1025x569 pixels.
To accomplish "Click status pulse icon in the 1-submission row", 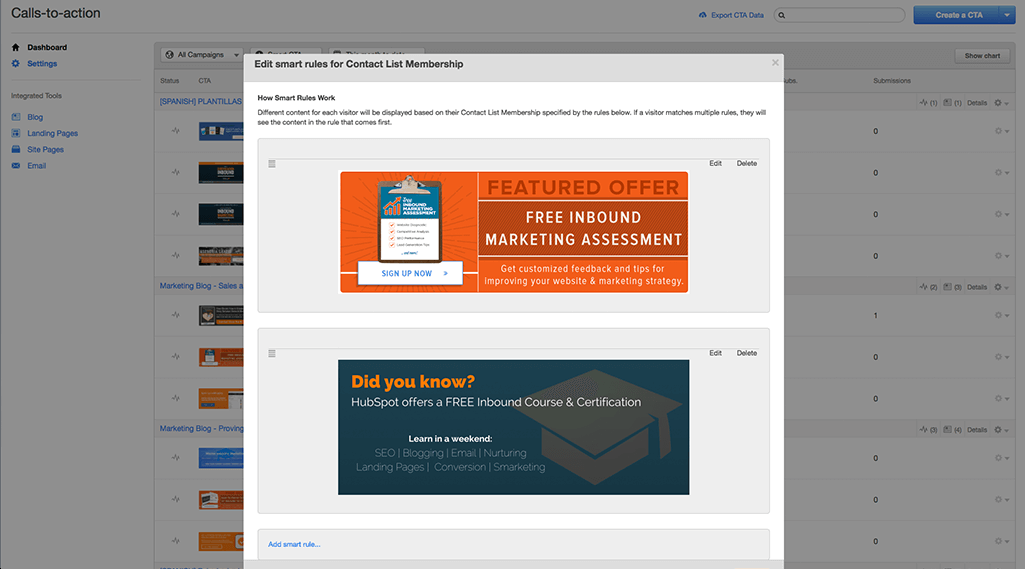I will tap(176, 315).
